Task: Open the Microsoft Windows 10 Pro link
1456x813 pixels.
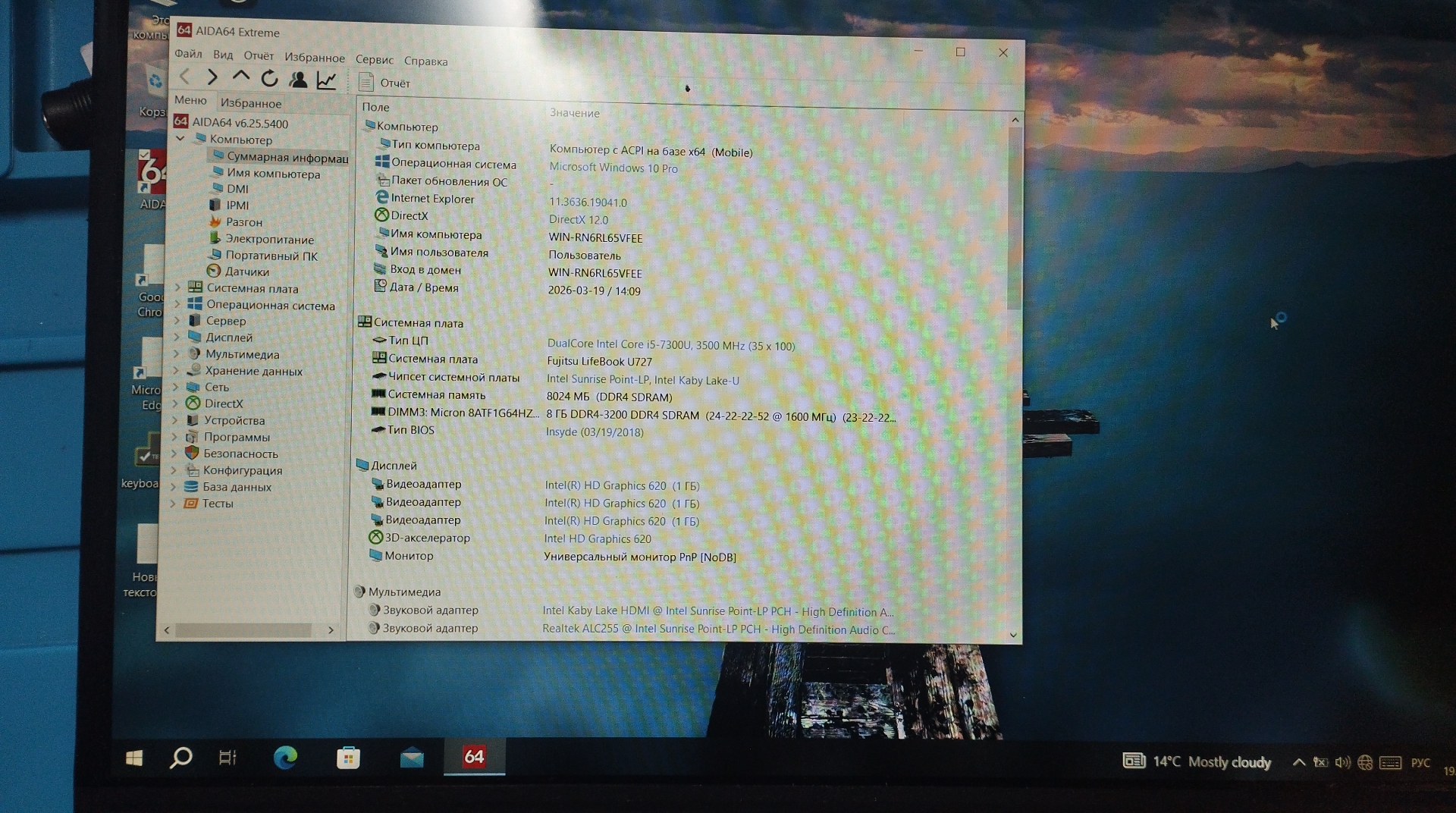Action: click(x=613, y=168)
